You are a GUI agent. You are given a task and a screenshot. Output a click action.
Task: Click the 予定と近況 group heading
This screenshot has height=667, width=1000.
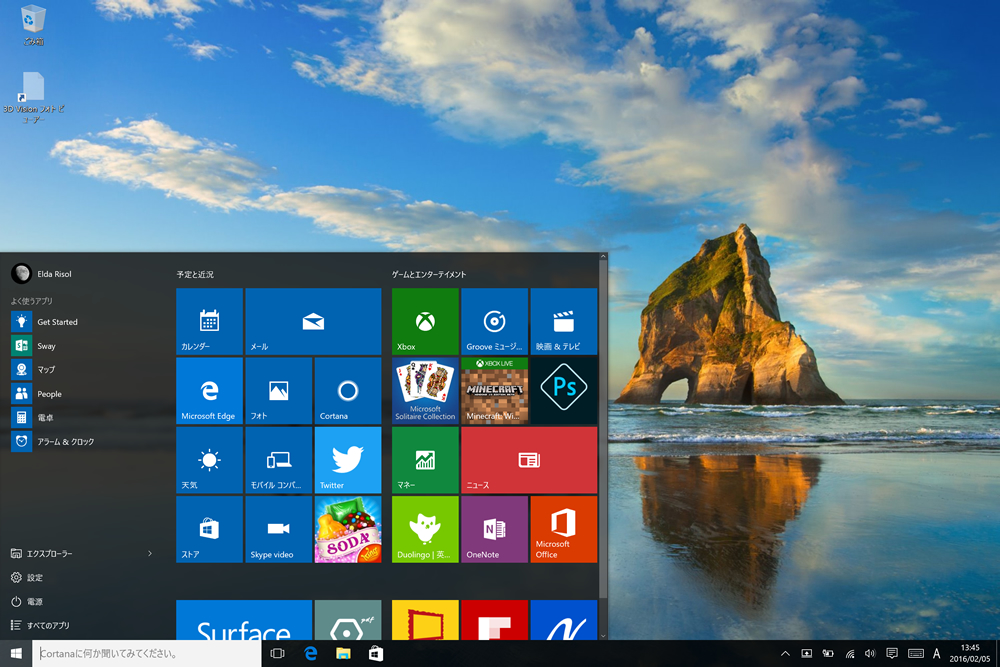click(195, 274)
